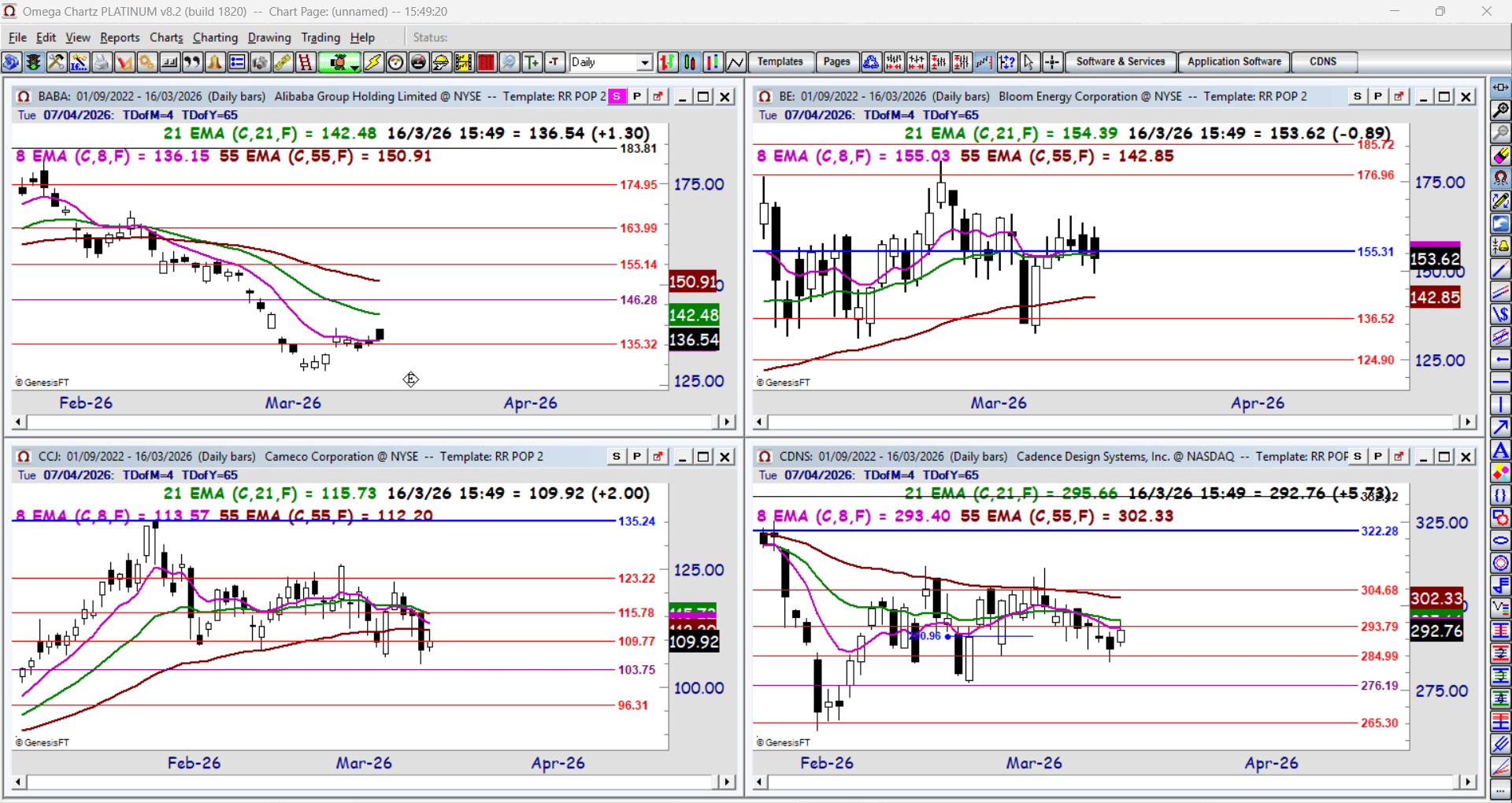Click the red minus-T remove text icon

pos(554,62)
